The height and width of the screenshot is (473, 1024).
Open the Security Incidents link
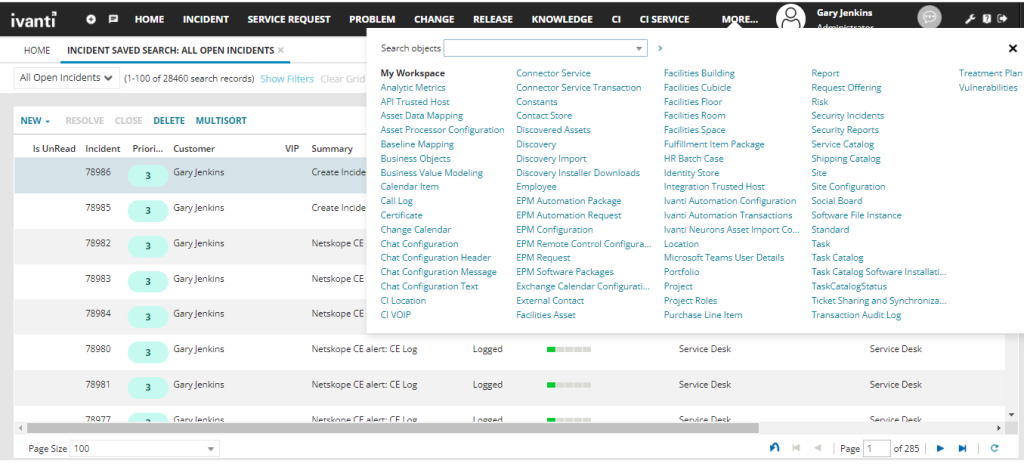click(x=848, y=116)
